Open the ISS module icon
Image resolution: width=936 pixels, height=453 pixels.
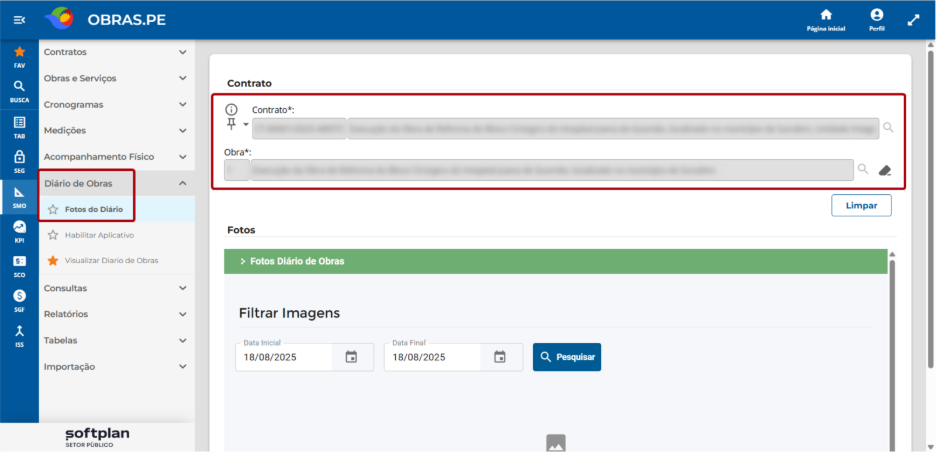tap(19, 335)
